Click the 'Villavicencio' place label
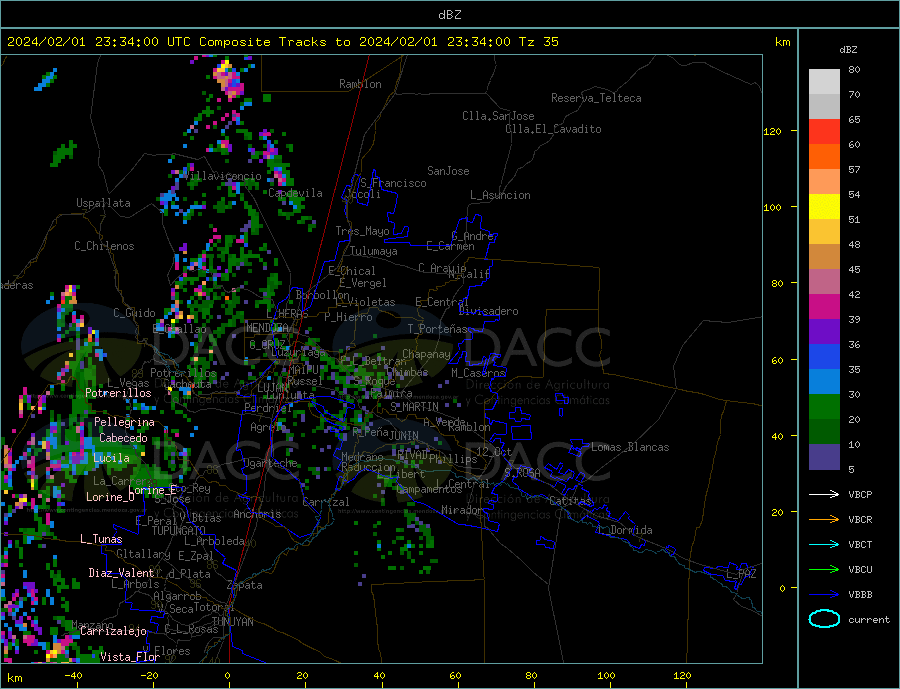900x689 pixels. tap(223, 176)
